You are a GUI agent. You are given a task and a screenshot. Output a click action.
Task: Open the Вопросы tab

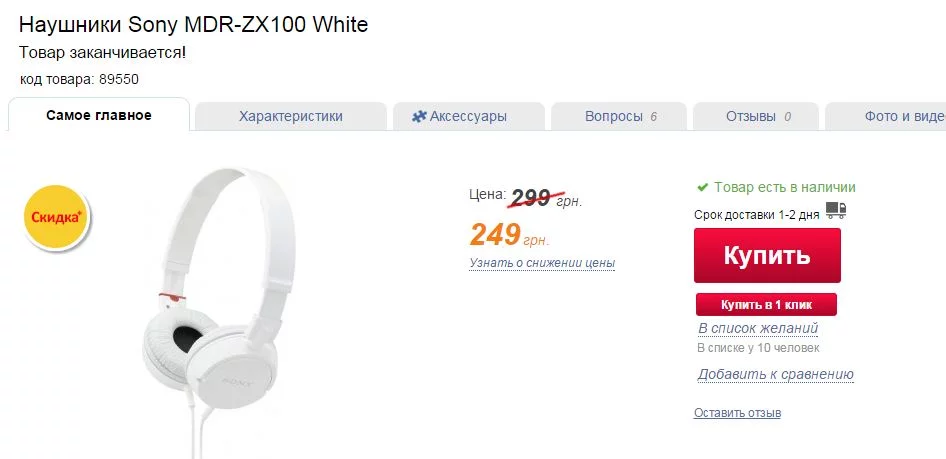pyautogui.click(x=619, y=116)
